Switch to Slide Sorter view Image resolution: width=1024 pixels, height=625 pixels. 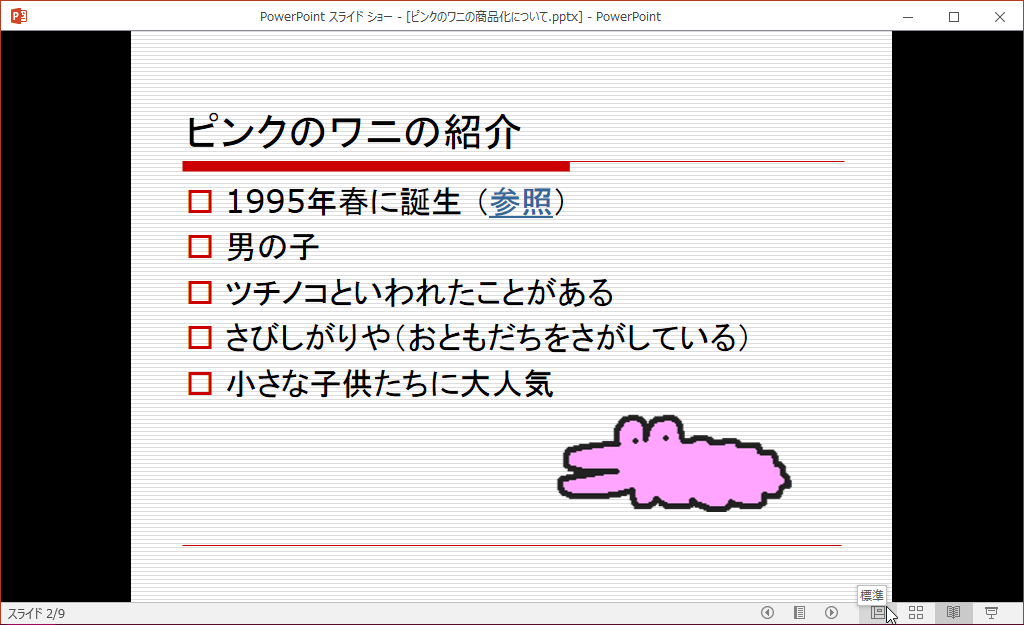click(916, 613)
